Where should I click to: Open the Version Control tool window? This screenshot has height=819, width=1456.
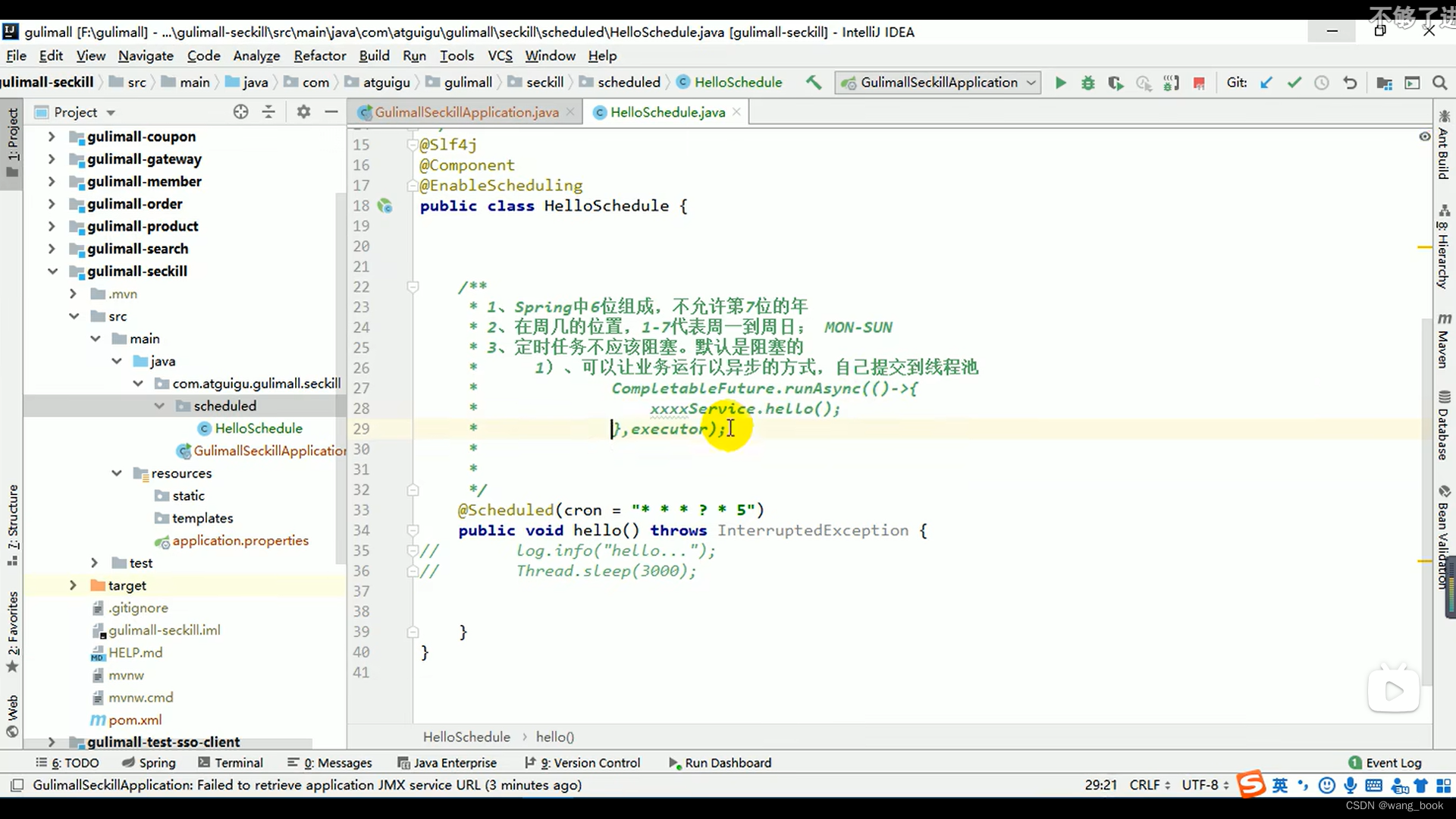pyautogui.click(x=583, y=763)
